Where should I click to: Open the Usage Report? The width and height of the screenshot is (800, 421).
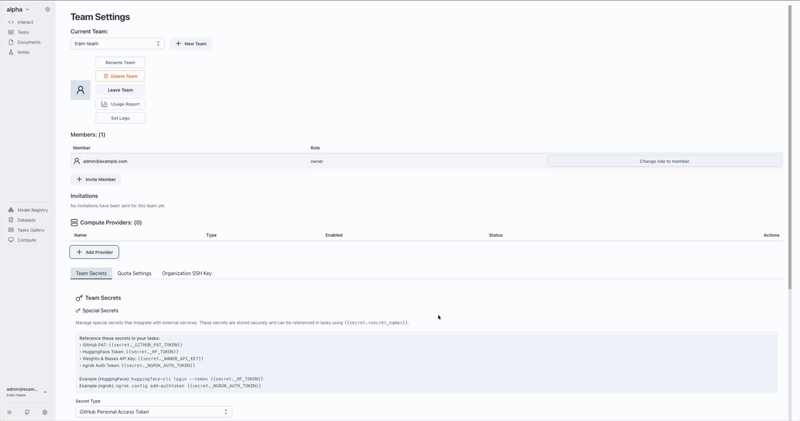(120, 104)
